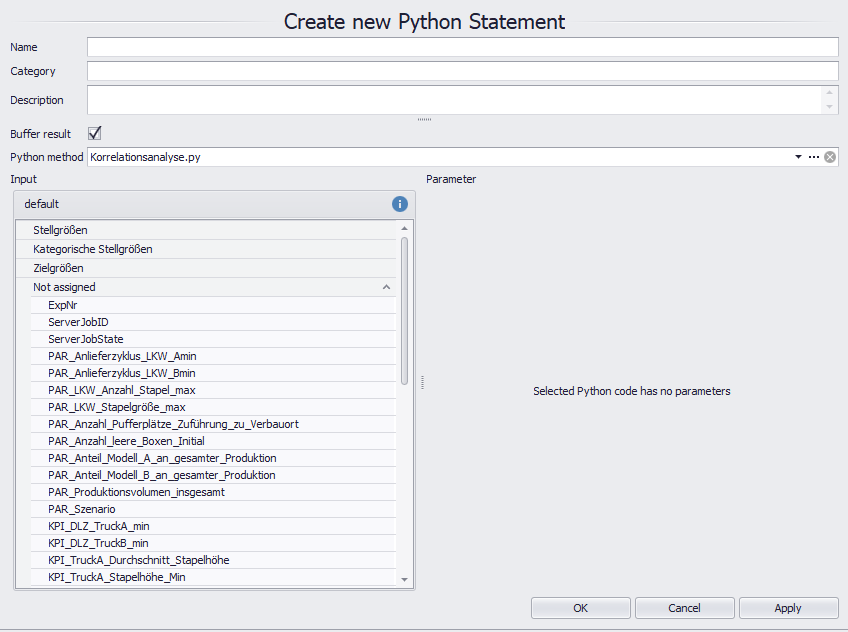Click the input list scrollbar up arrow

(405, 227)
